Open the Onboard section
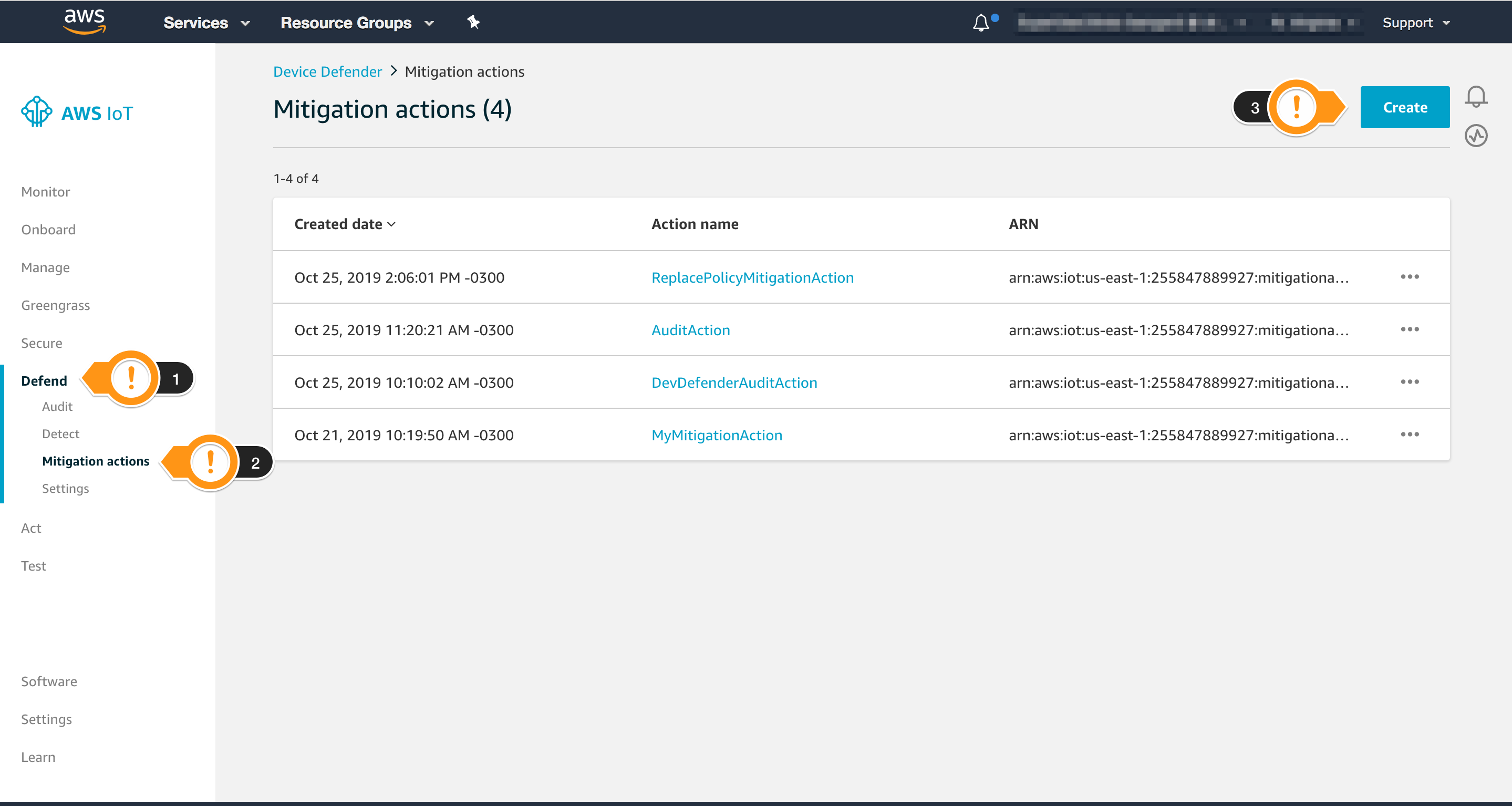This screenshot has width=1512, height=806. 48,230
